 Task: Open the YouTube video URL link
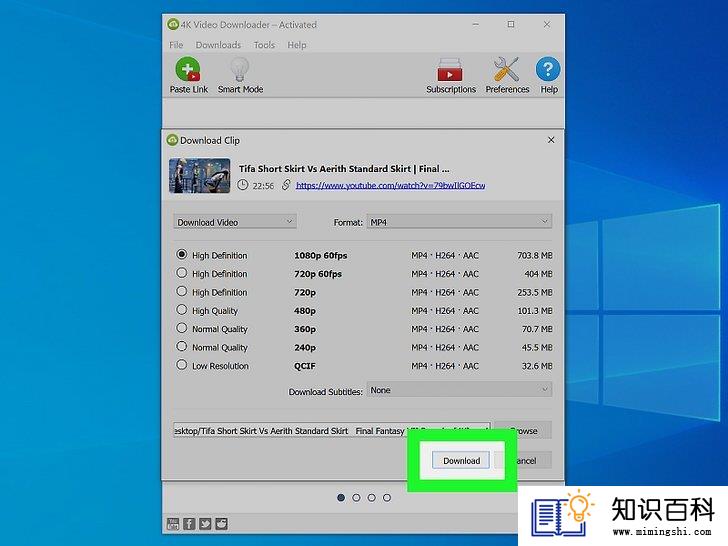tap(390, 185)
